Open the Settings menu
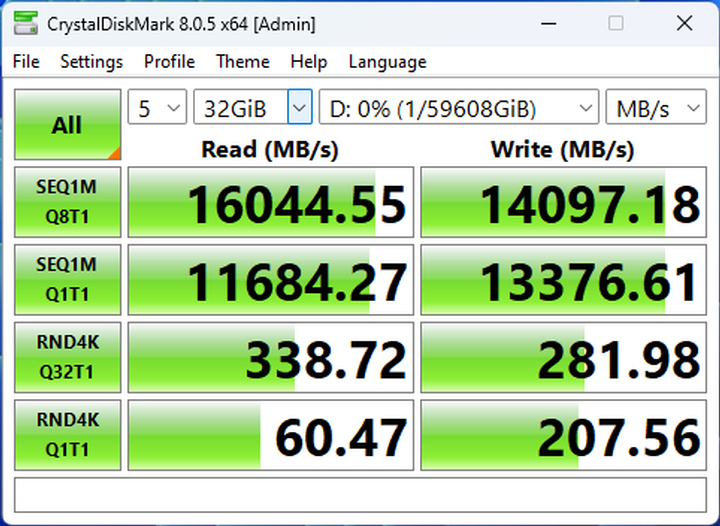The width and height of the screenshot is (720, 526). 91,62
